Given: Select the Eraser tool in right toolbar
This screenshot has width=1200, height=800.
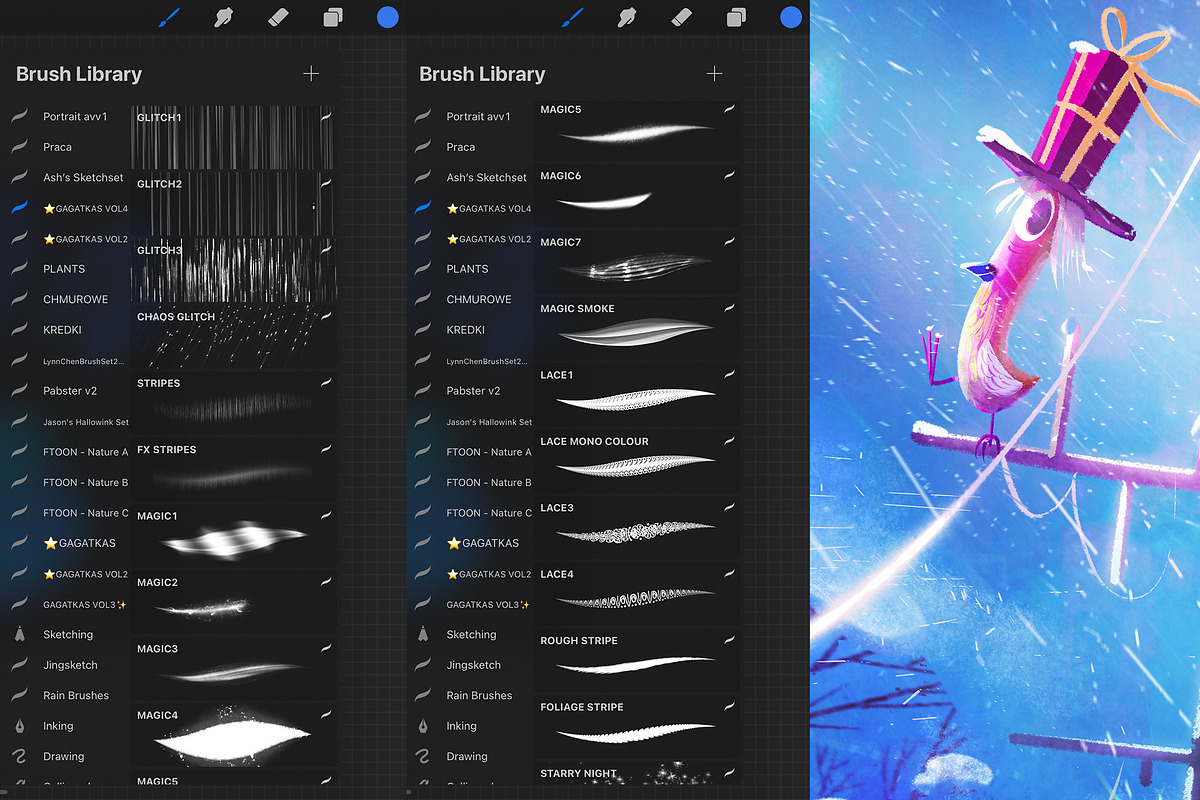Looking at the screenshot, I should click(682, 17).
